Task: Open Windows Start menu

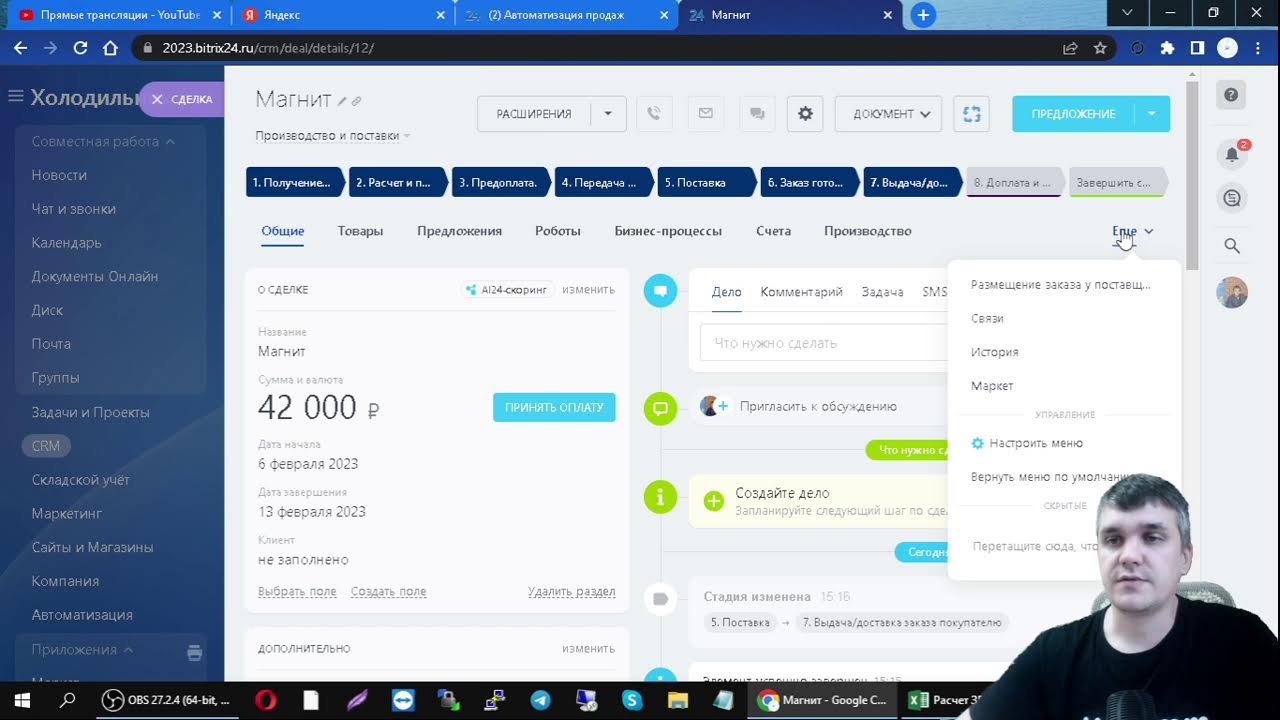Action: click(22, 700)
